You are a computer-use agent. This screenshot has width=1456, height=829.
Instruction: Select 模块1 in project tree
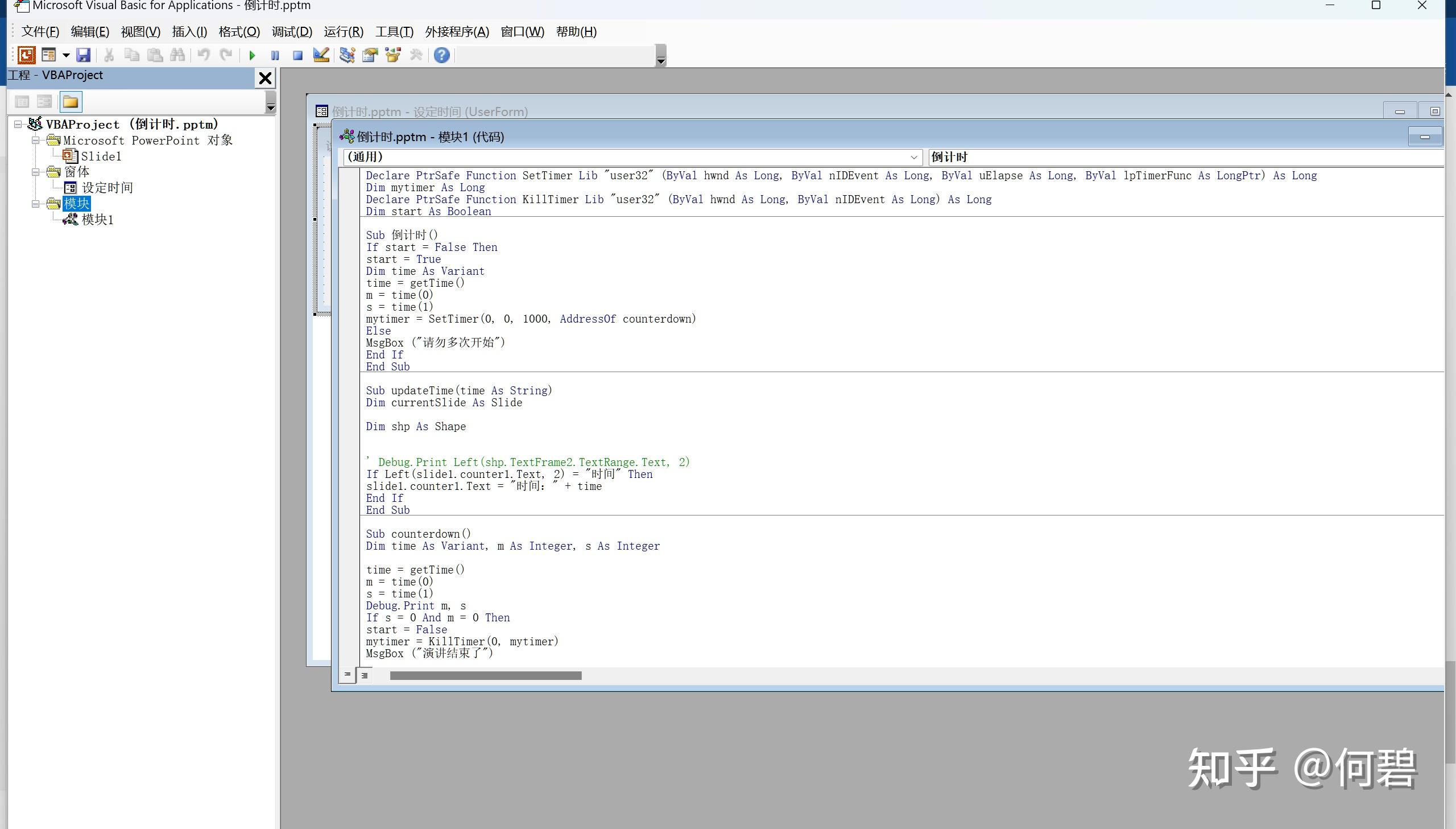(x=97, y=220)
